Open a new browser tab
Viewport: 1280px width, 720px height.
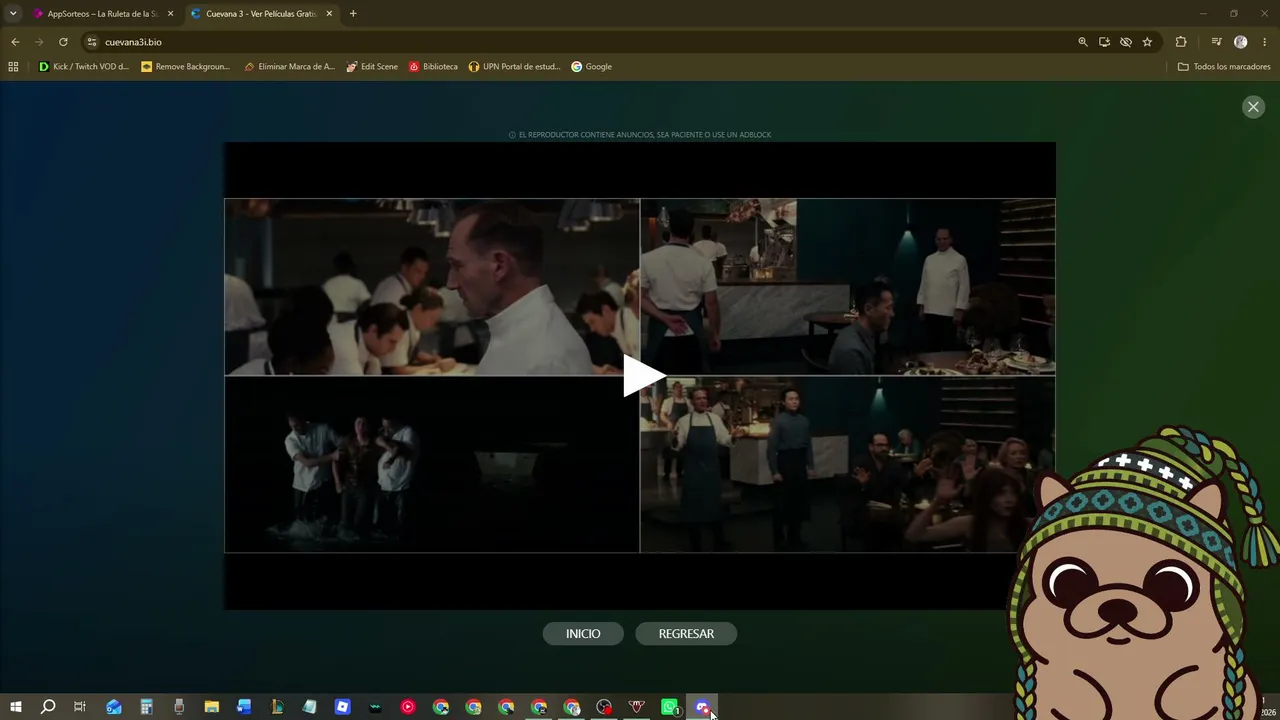tap(353, 14)
